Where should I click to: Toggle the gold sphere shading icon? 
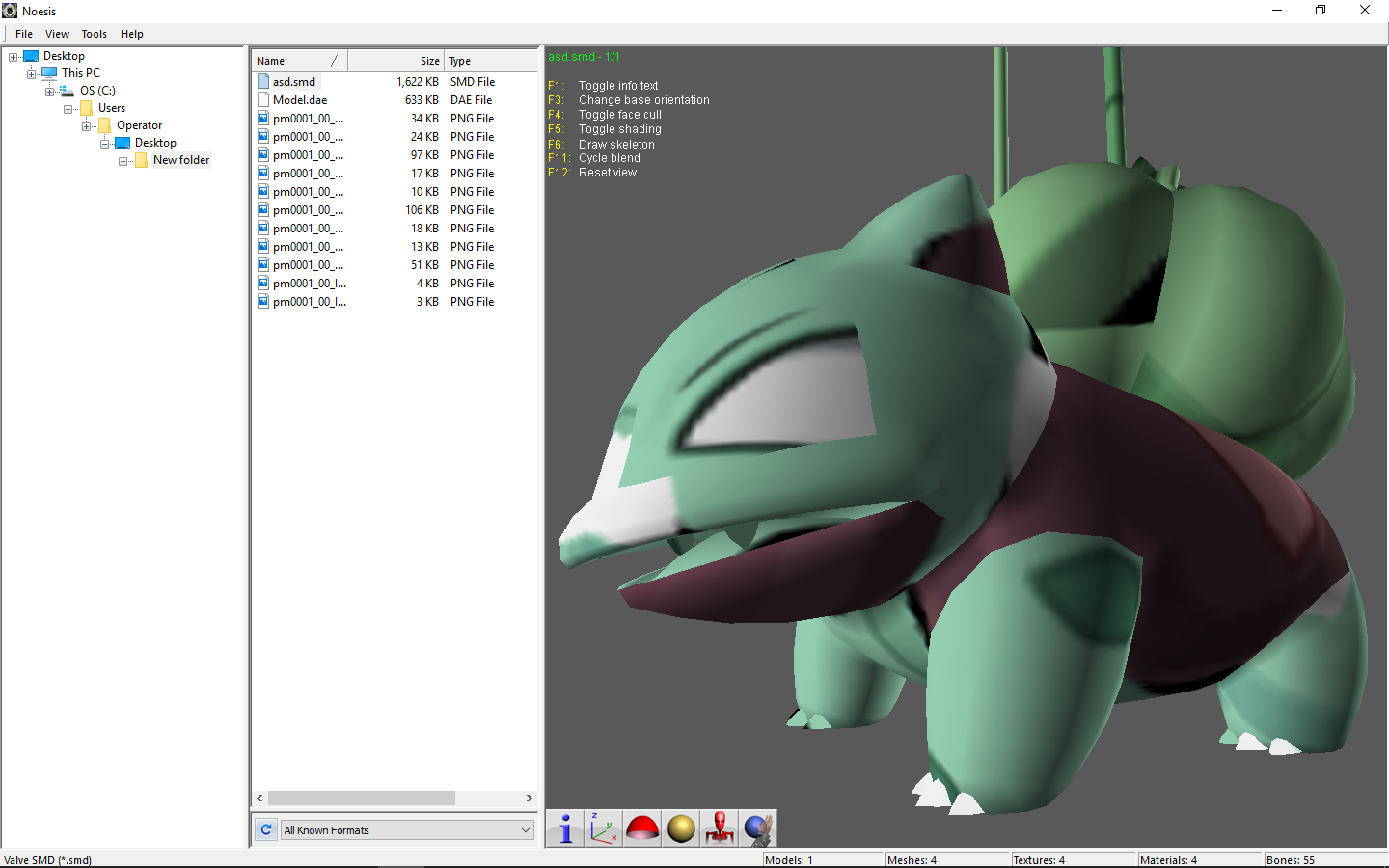[681, 828]
